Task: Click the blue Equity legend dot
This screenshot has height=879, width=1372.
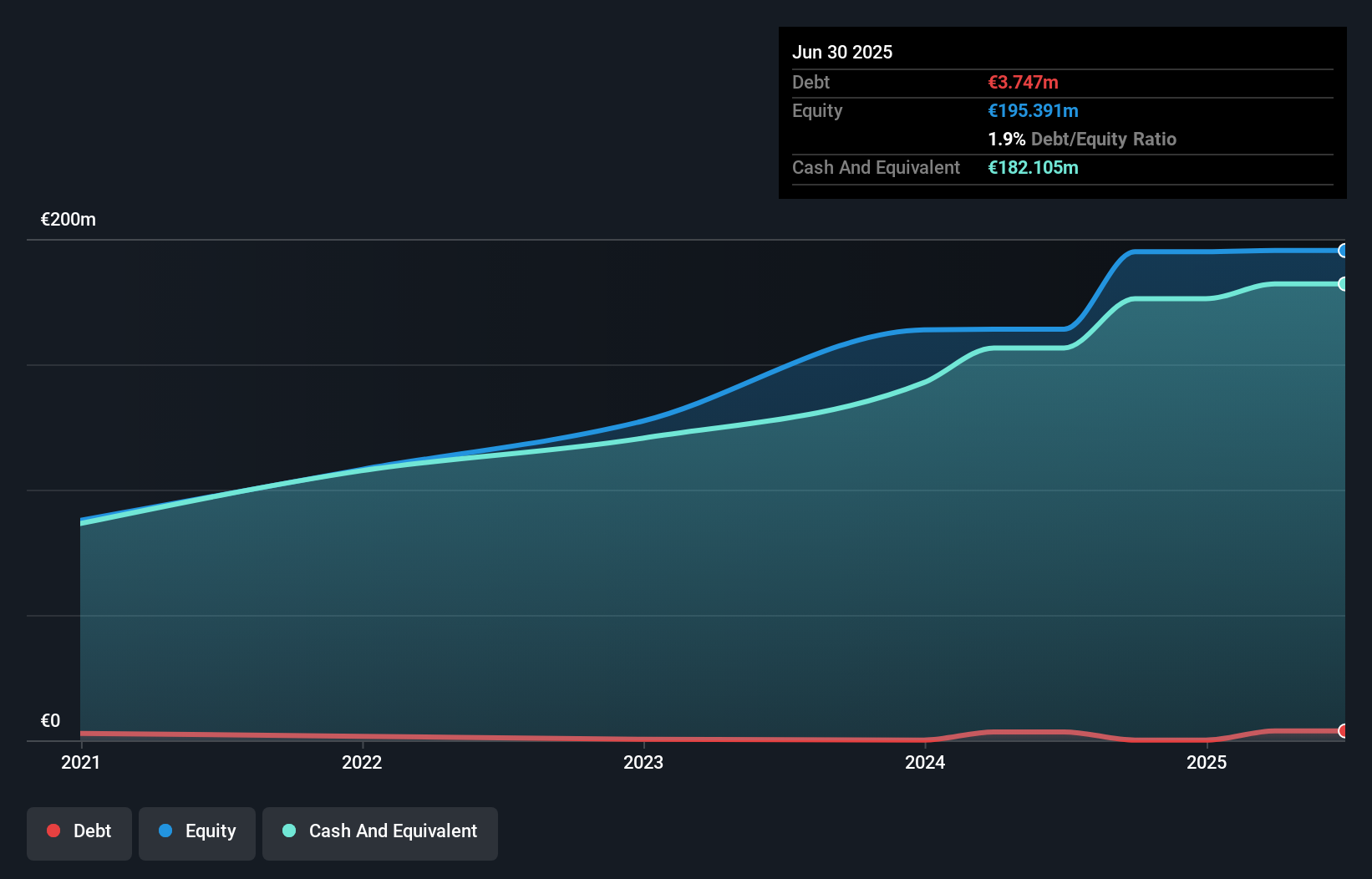Action: (x=166, y=831)
